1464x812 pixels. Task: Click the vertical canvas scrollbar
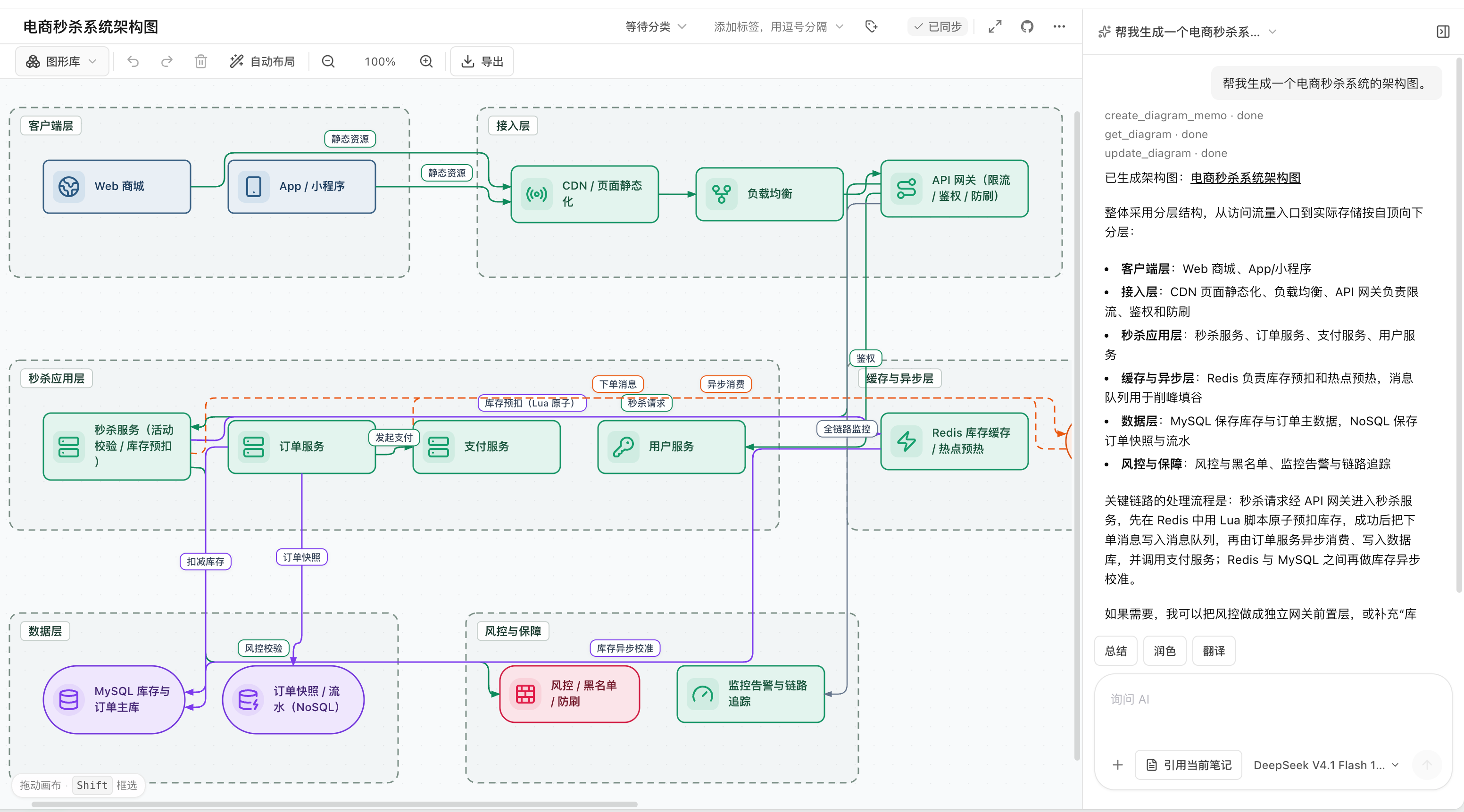click(x=1076, y=435)
